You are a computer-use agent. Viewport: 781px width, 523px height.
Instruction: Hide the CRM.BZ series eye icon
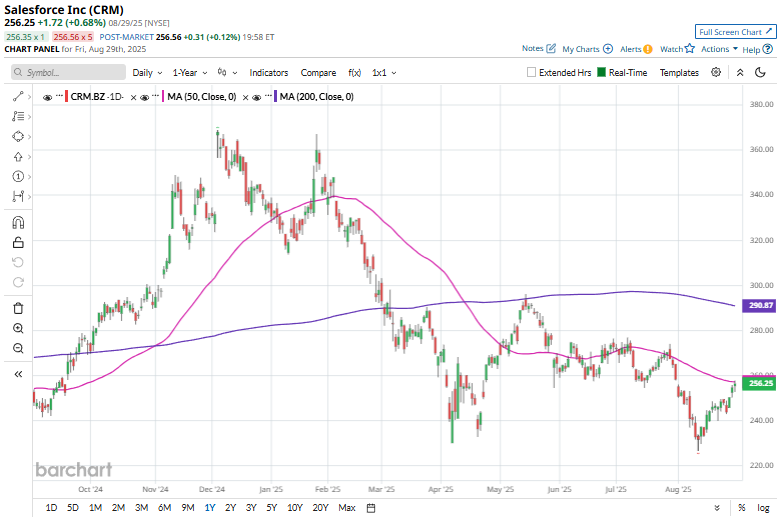click(47, 97)
